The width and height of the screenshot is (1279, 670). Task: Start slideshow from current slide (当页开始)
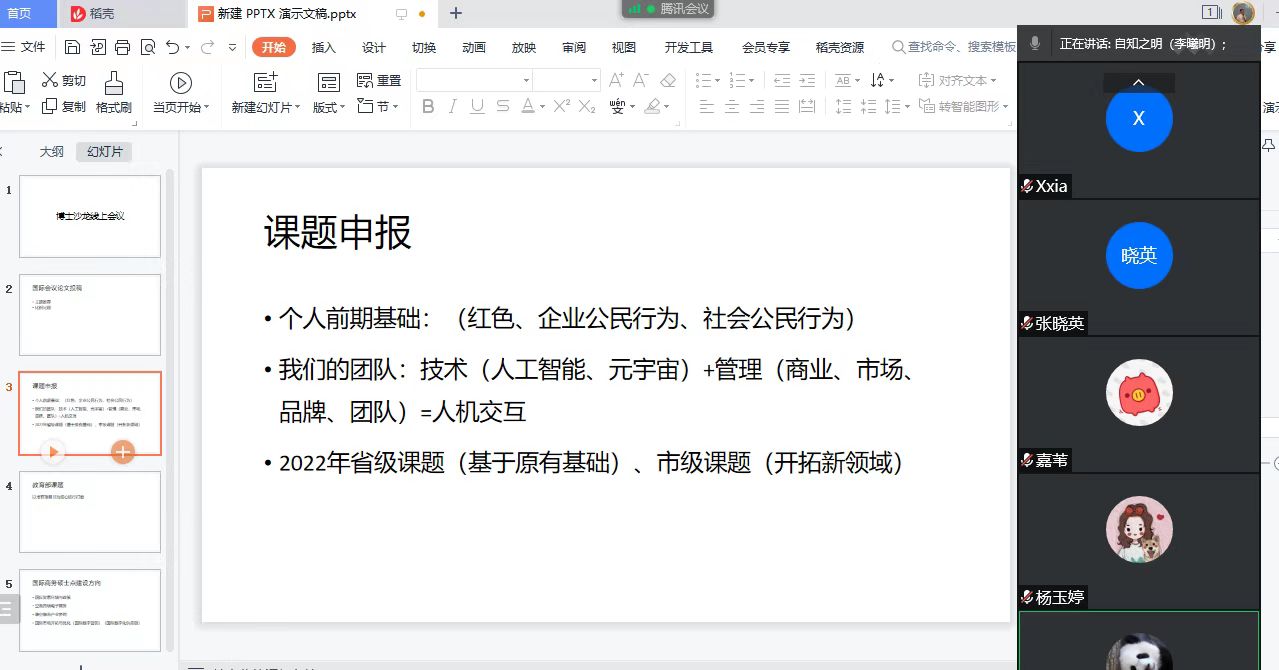click(181, 92)
